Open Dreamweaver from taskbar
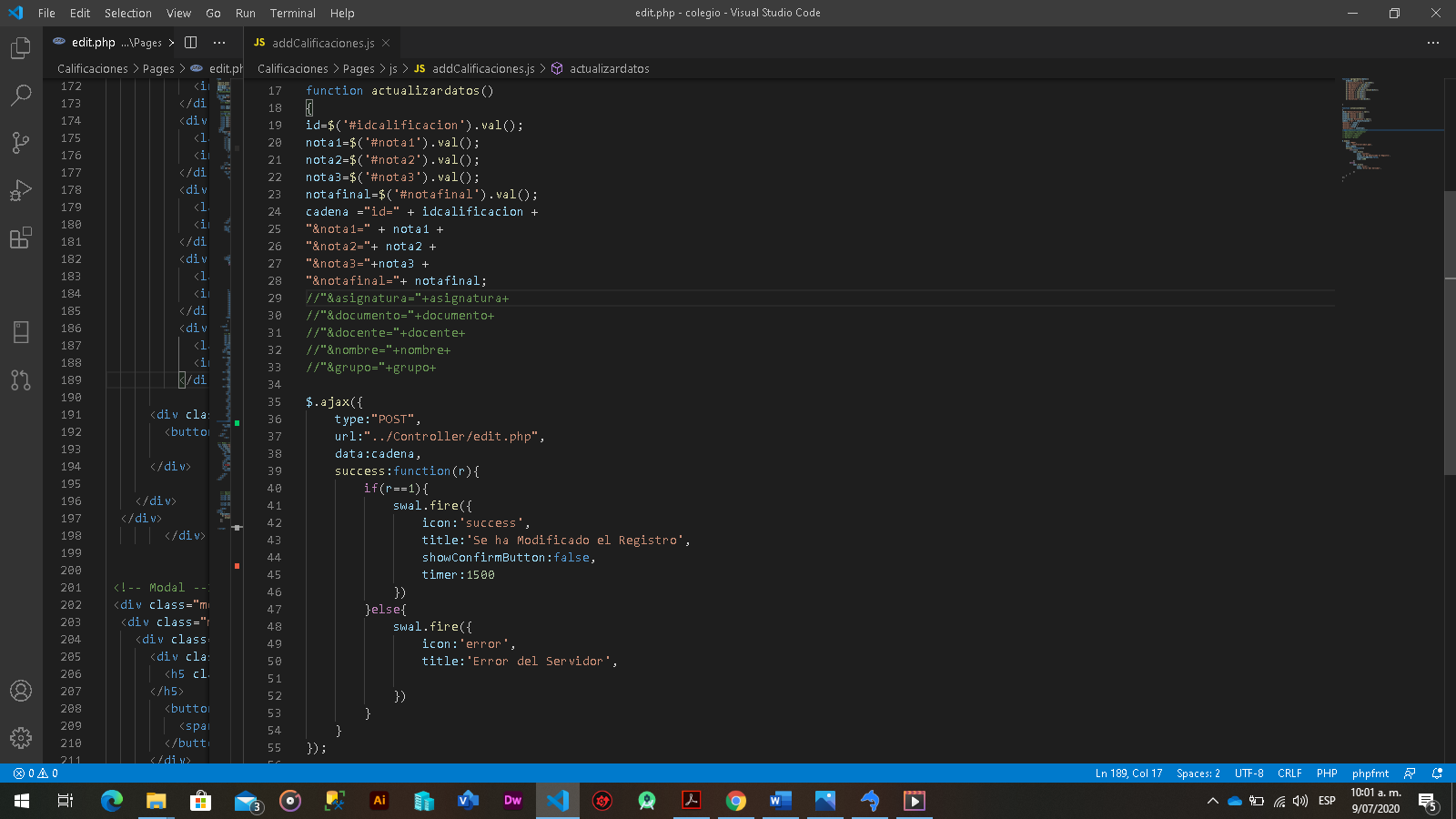1456x819 pixels. pos(513,801)
